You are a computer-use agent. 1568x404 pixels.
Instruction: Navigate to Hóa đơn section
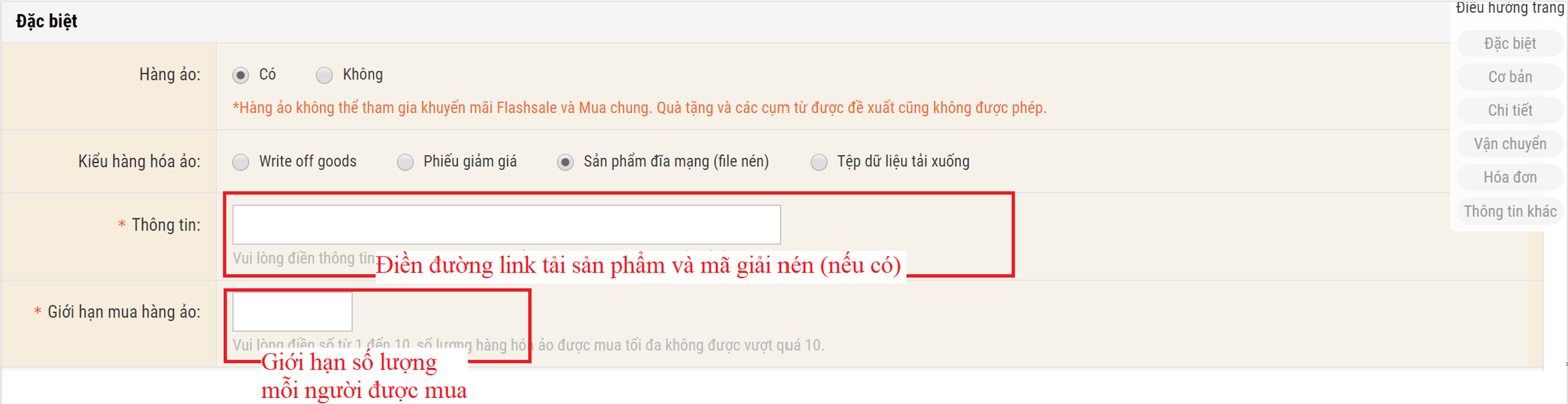click(1509, 177)
